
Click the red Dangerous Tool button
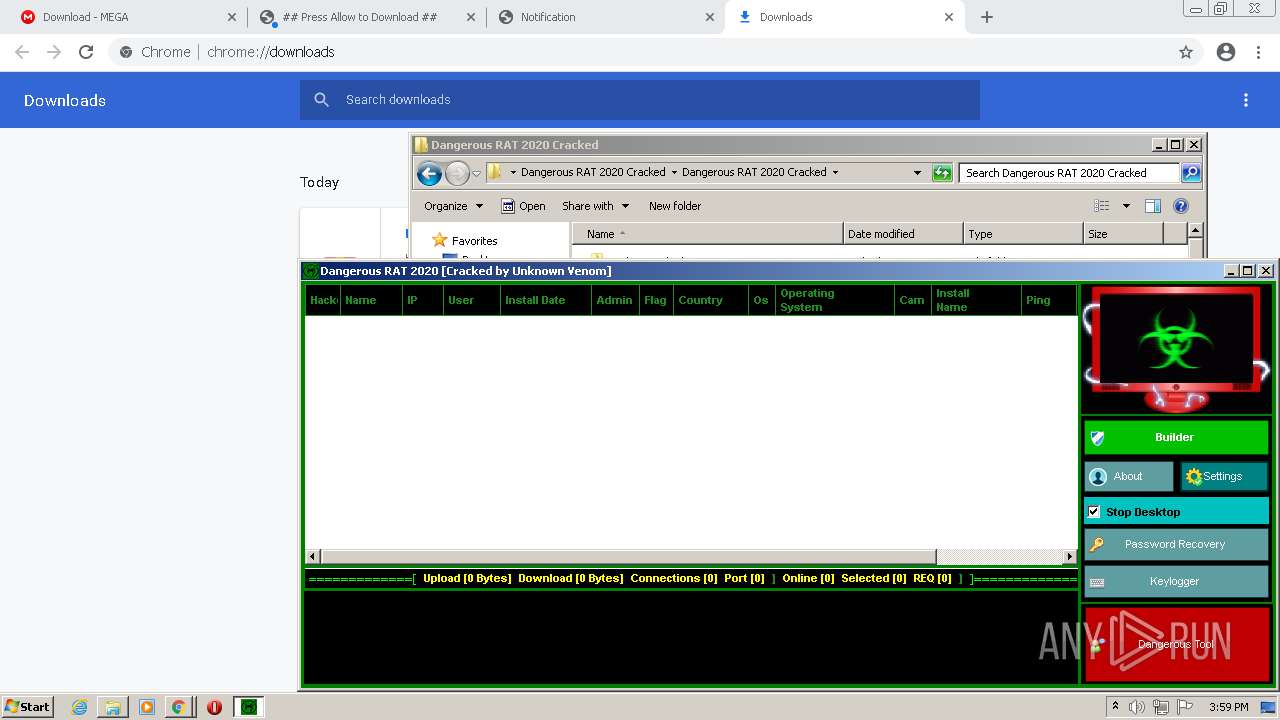[1176, 644]
